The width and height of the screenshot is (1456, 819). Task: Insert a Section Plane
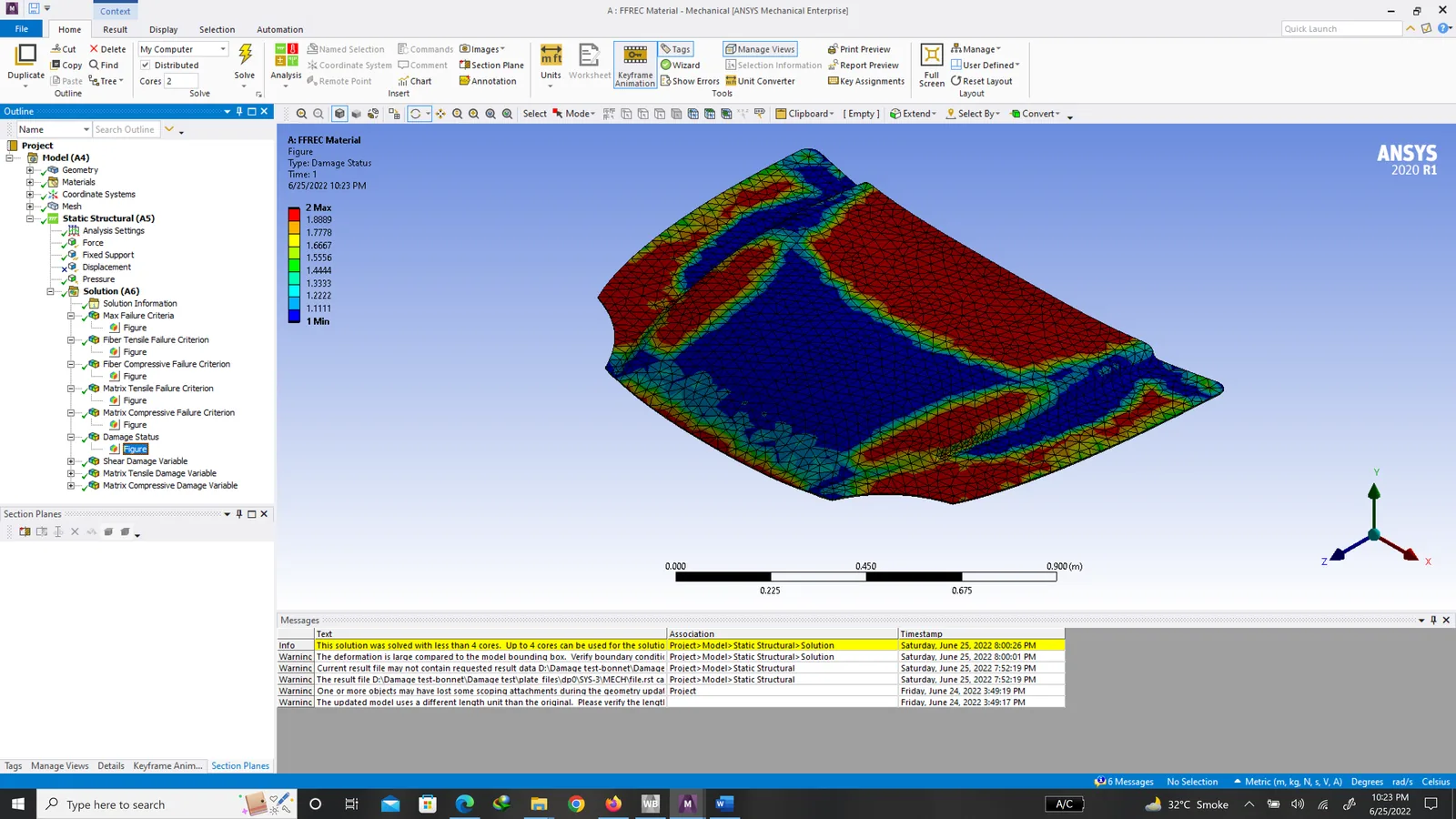point(491,65)
